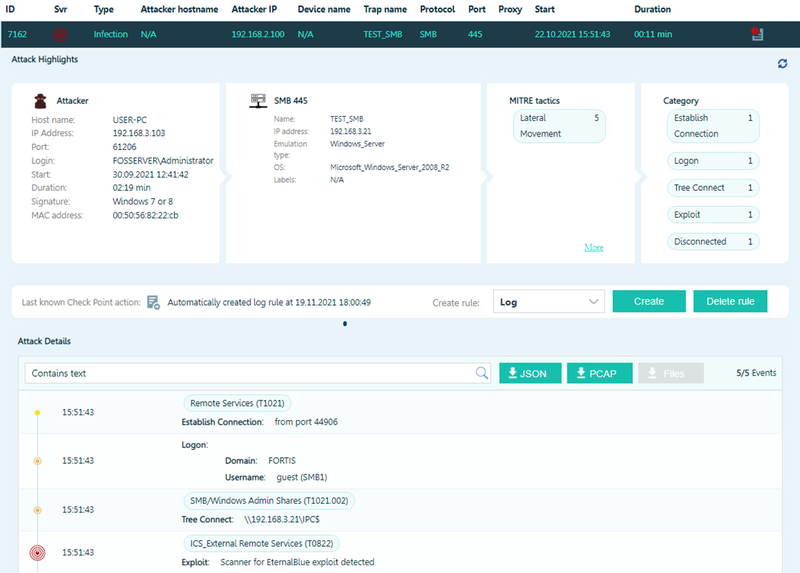The height and width of the screenshot is (573, 800).
Task: Click the Attacker hacker icon
Action: (40, 101)
